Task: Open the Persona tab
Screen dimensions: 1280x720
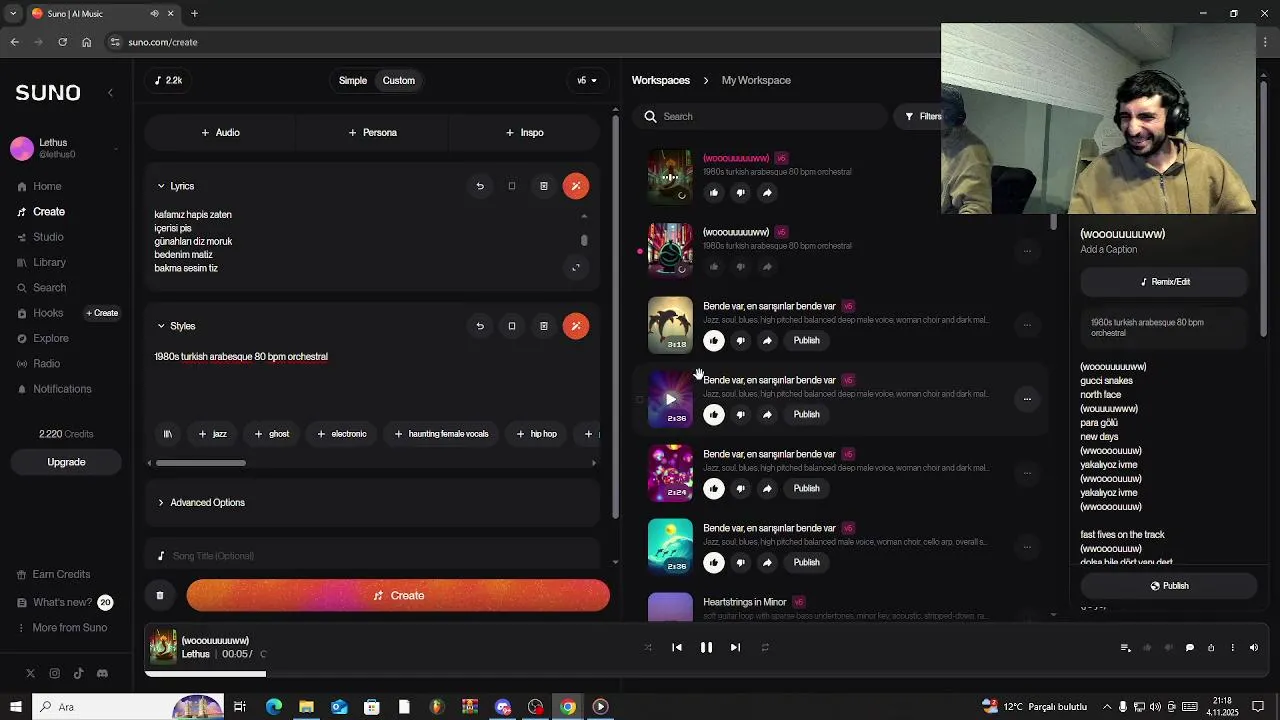Action: pos(372,133)
